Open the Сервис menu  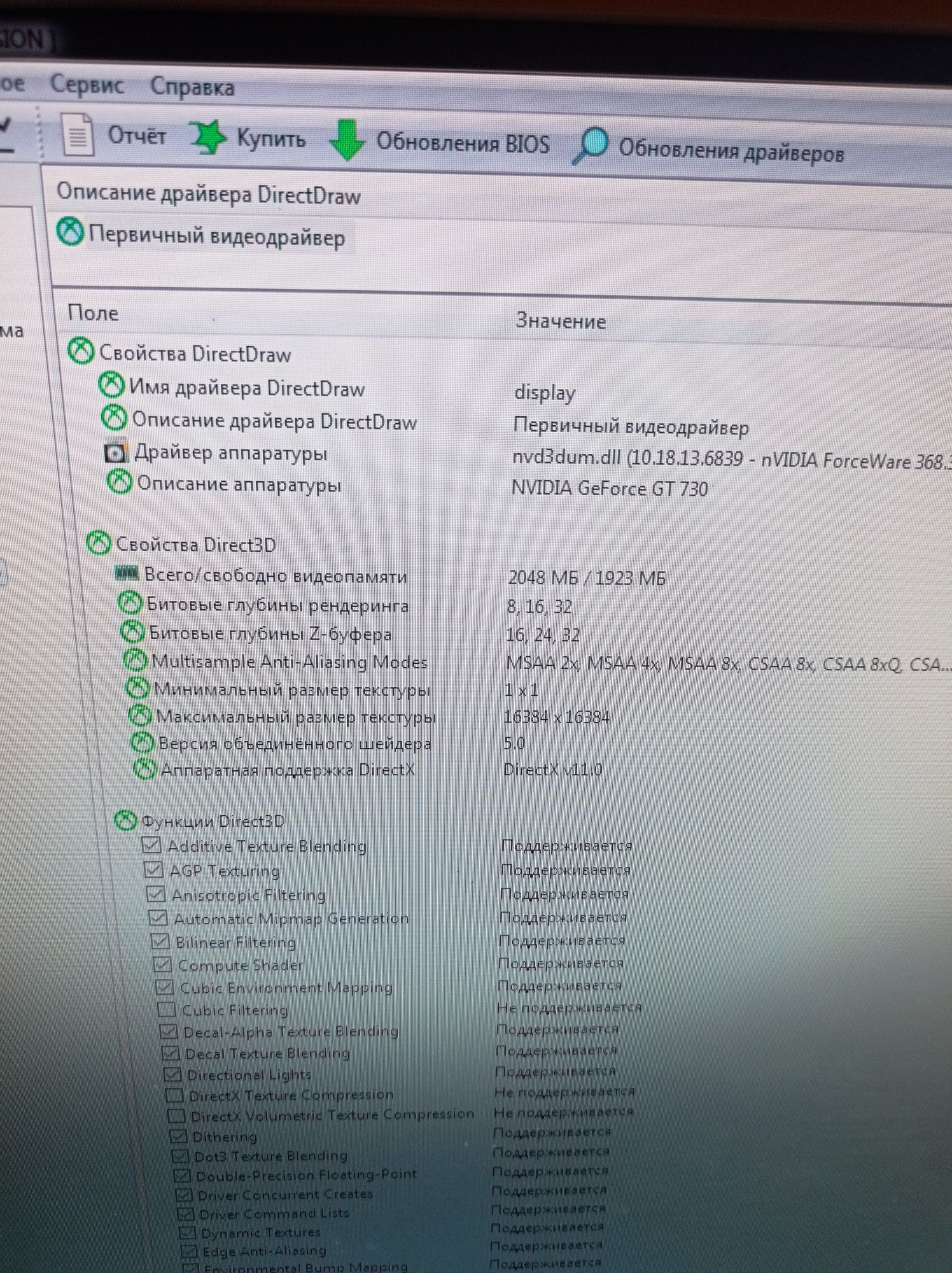point(87,84)
